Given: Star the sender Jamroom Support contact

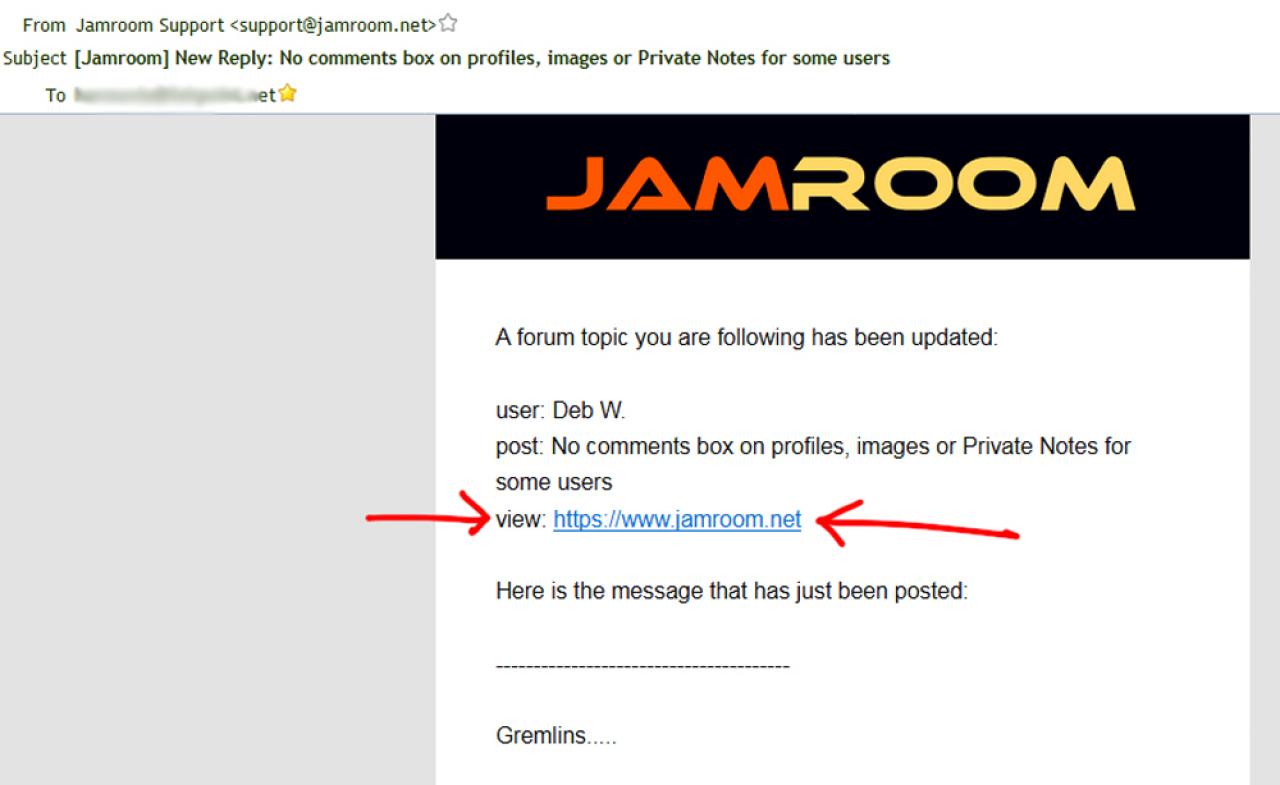Looking at the screenshot, I should tap(448, 23).
